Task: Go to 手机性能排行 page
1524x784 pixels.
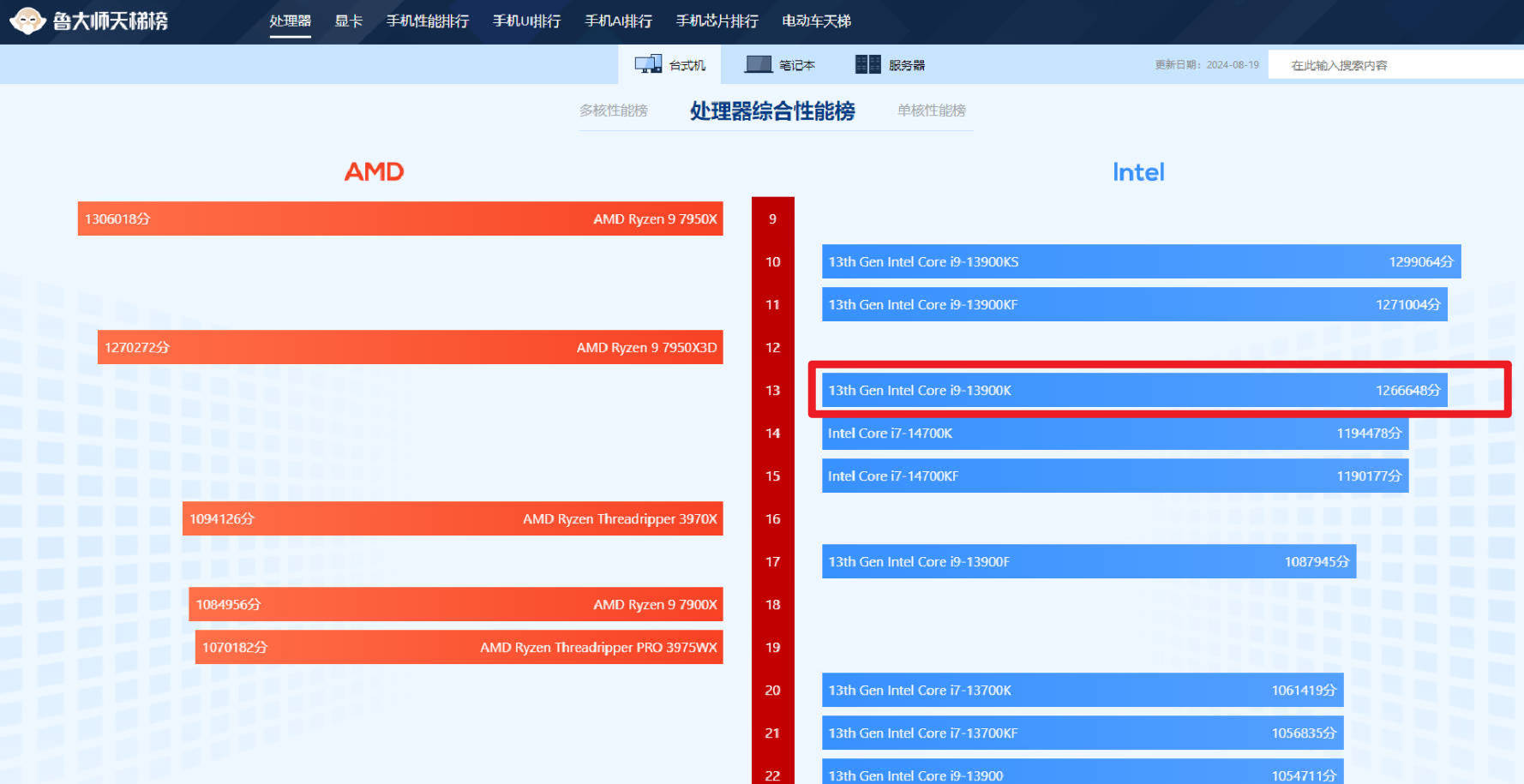Action: 428,21
